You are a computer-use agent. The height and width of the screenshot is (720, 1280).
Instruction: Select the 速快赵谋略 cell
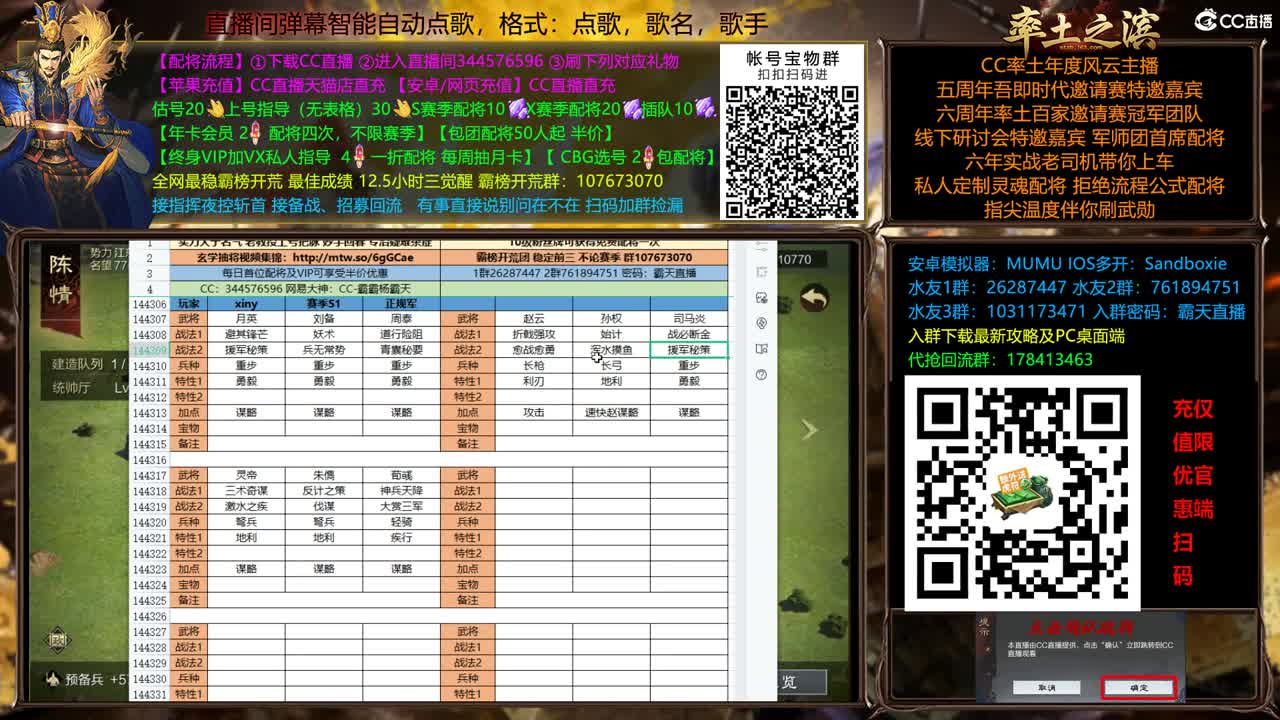pyautogui.click(x=611, y=412)
